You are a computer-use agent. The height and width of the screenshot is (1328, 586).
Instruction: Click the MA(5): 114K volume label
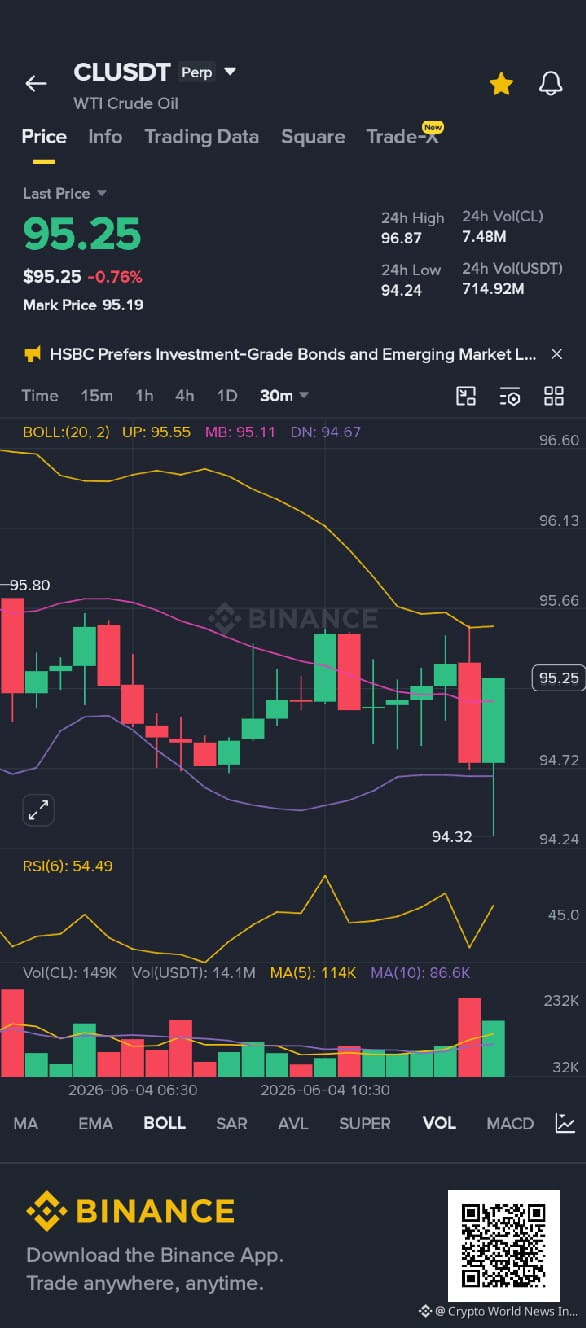(313, 972)
